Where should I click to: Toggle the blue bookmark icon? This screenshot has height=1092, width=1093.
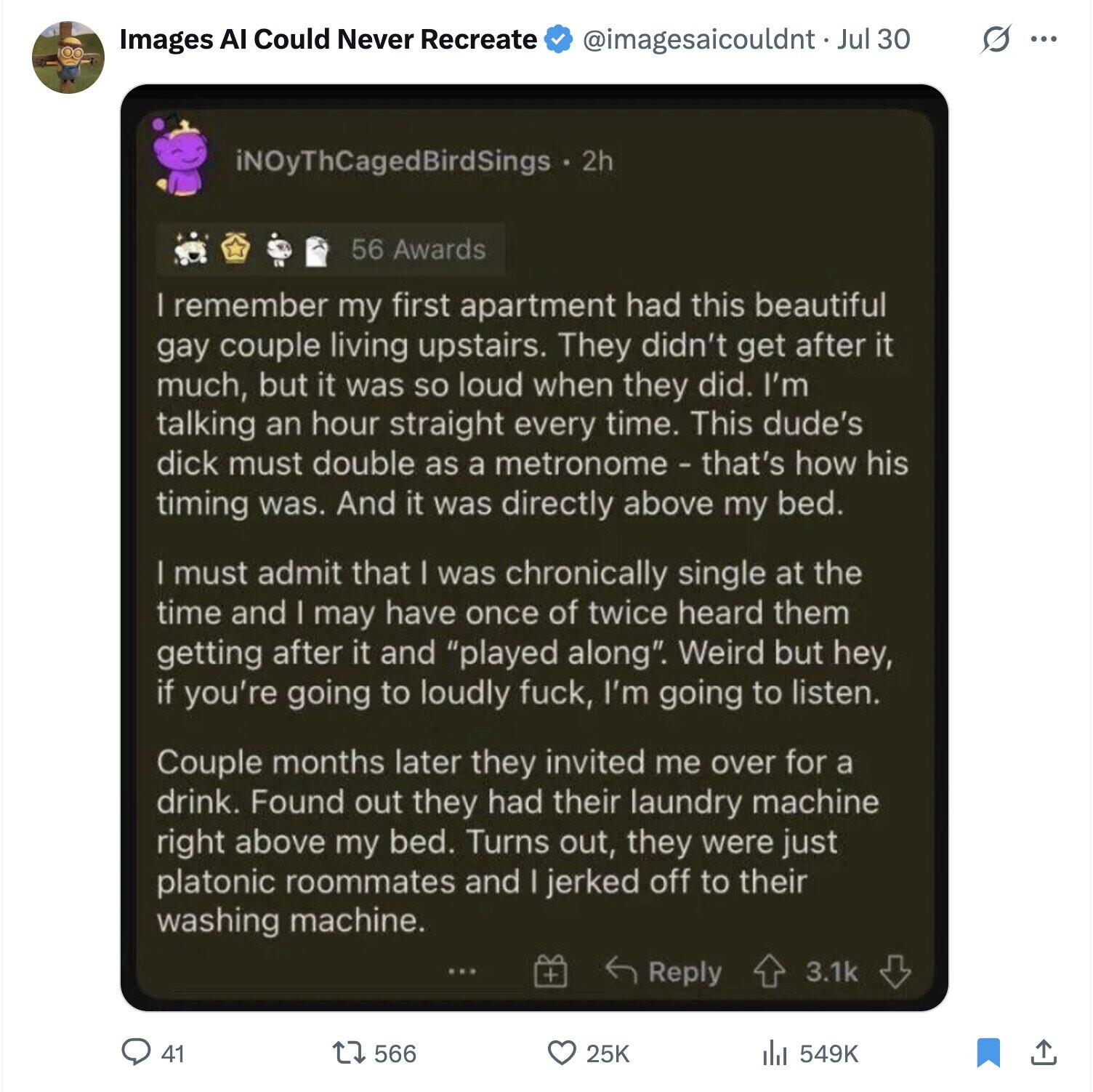pos(988,1052)
